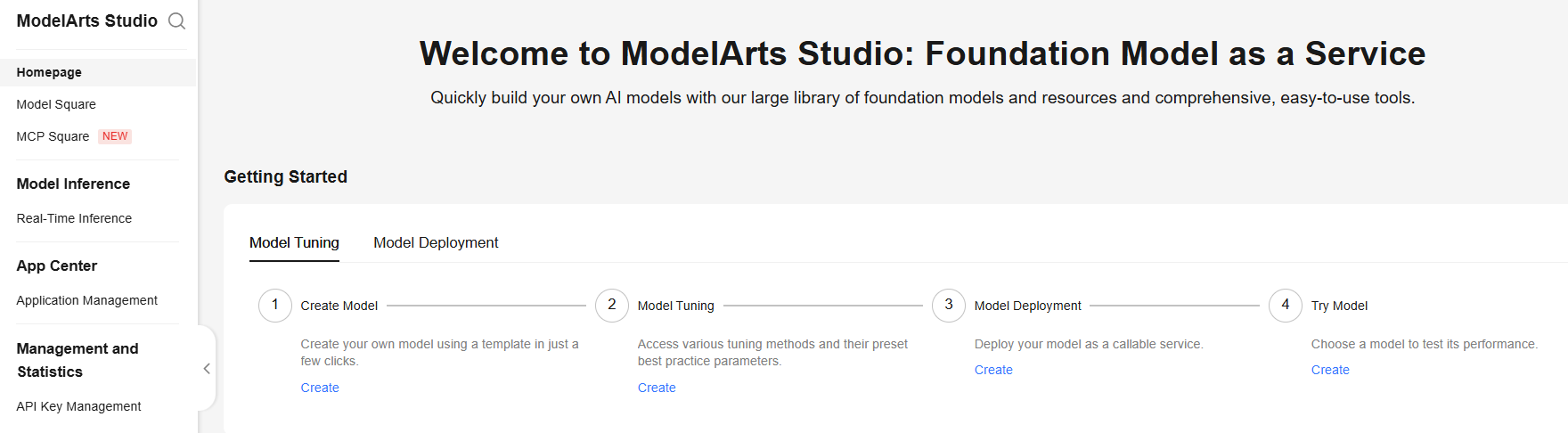Go to MCP Square

tap(53, 136)
